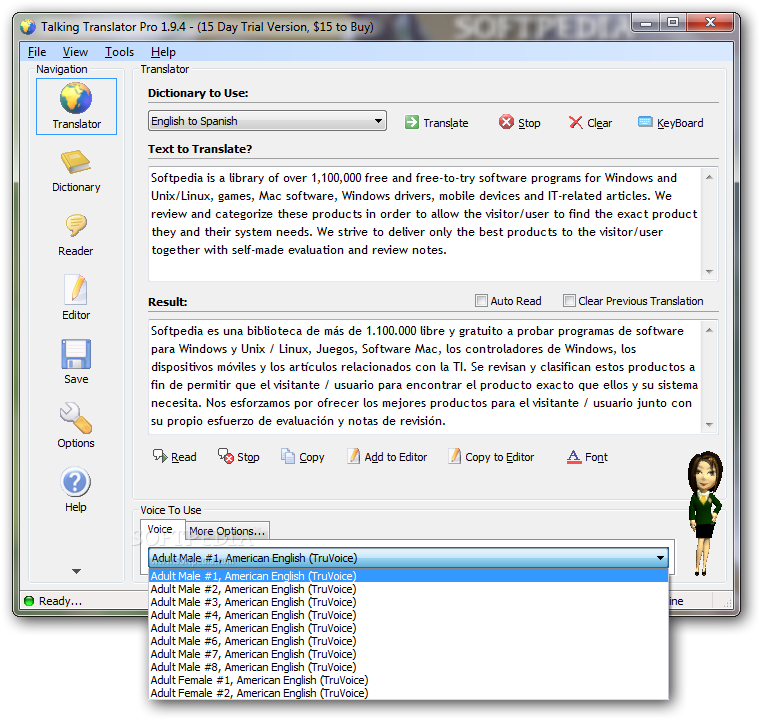
Task: Select Adult Female #1, American English voice
Action: tap(408, 680)
